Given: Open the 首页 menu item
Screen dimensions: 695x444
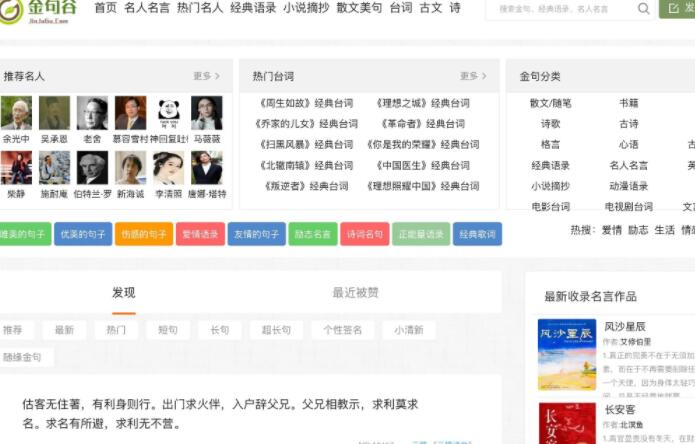Looking at the screenshot, I should [105, 8].
